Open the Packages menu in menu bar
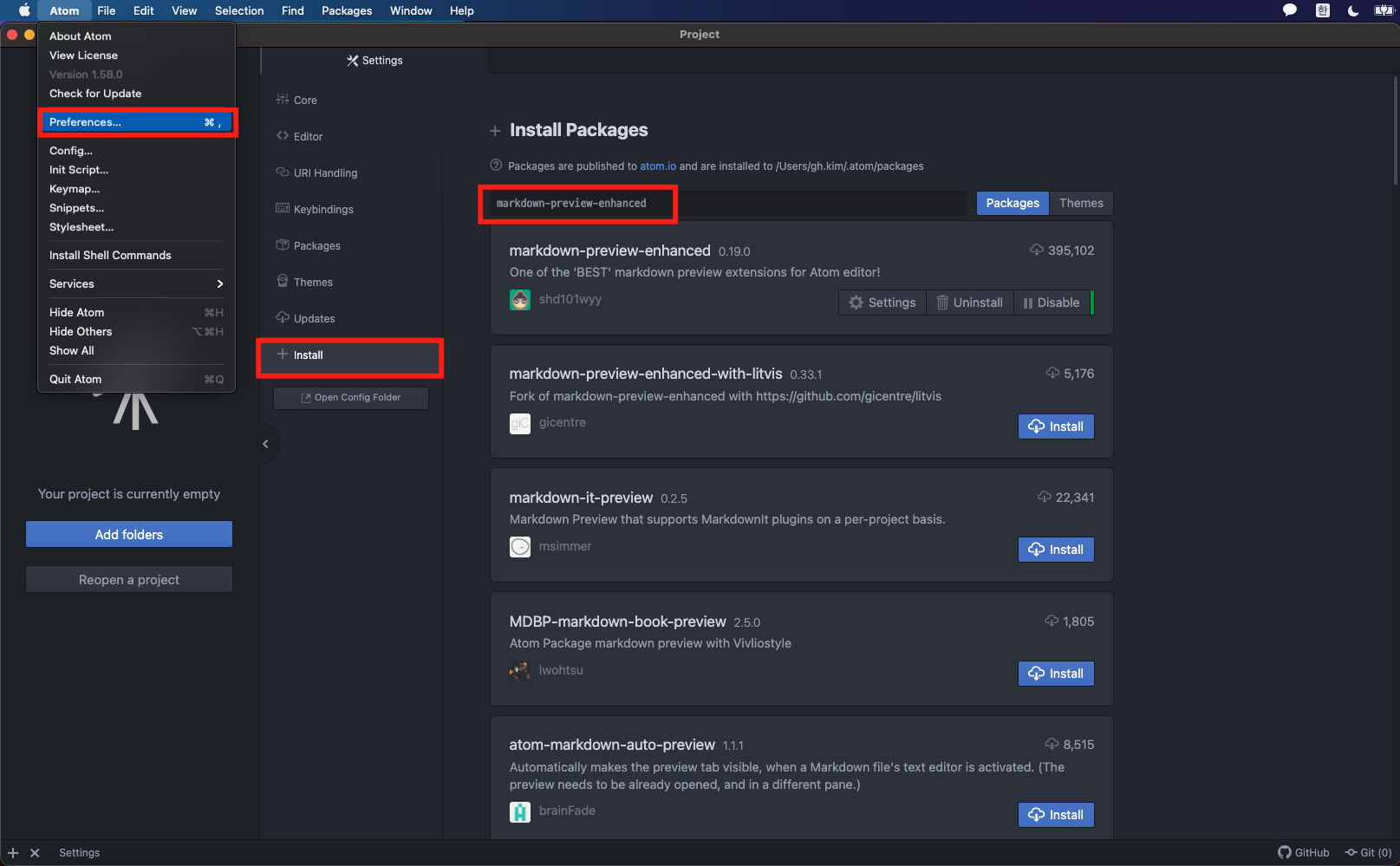 pos(347,10)
